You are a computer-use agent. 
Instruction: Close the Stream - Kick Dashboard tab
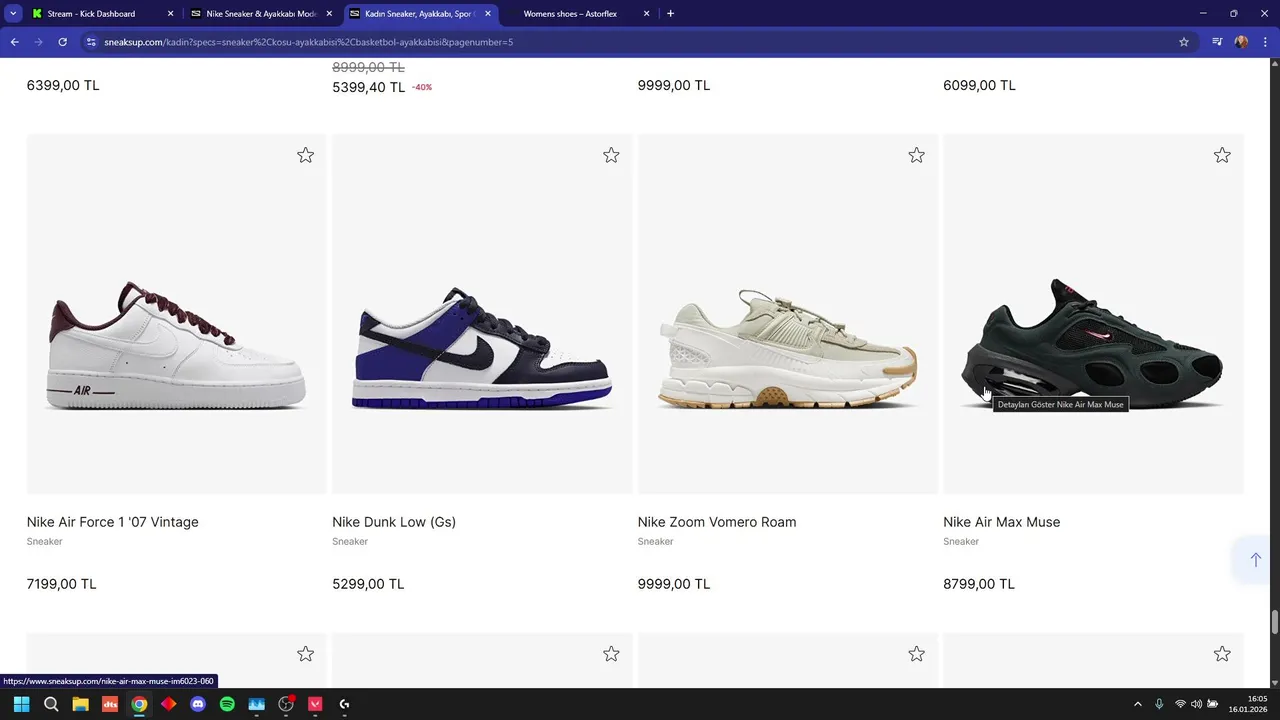[x=170, y=14]
